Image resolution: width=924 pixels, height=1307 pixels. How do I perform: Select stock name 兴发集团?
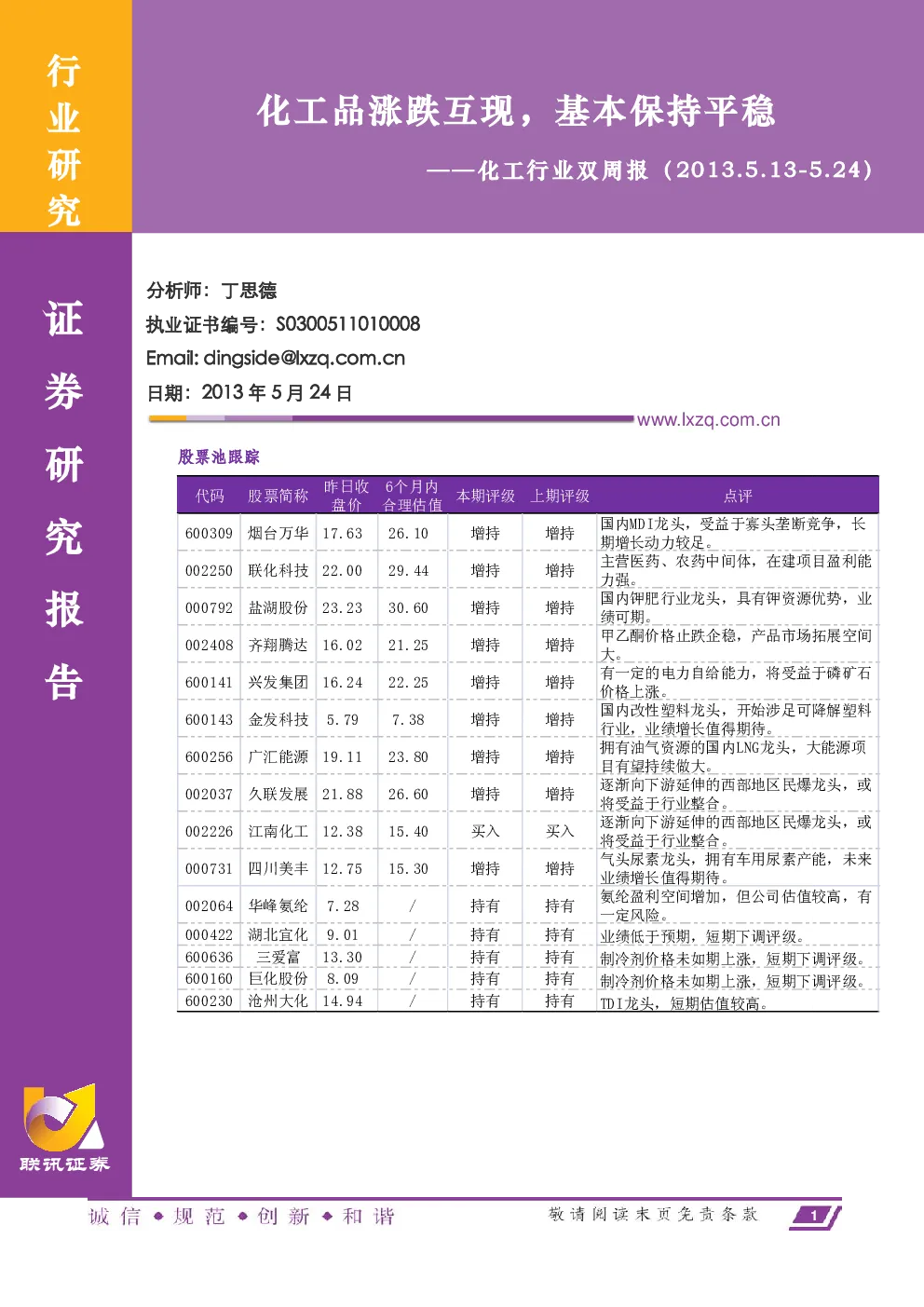tap(278, 682)
